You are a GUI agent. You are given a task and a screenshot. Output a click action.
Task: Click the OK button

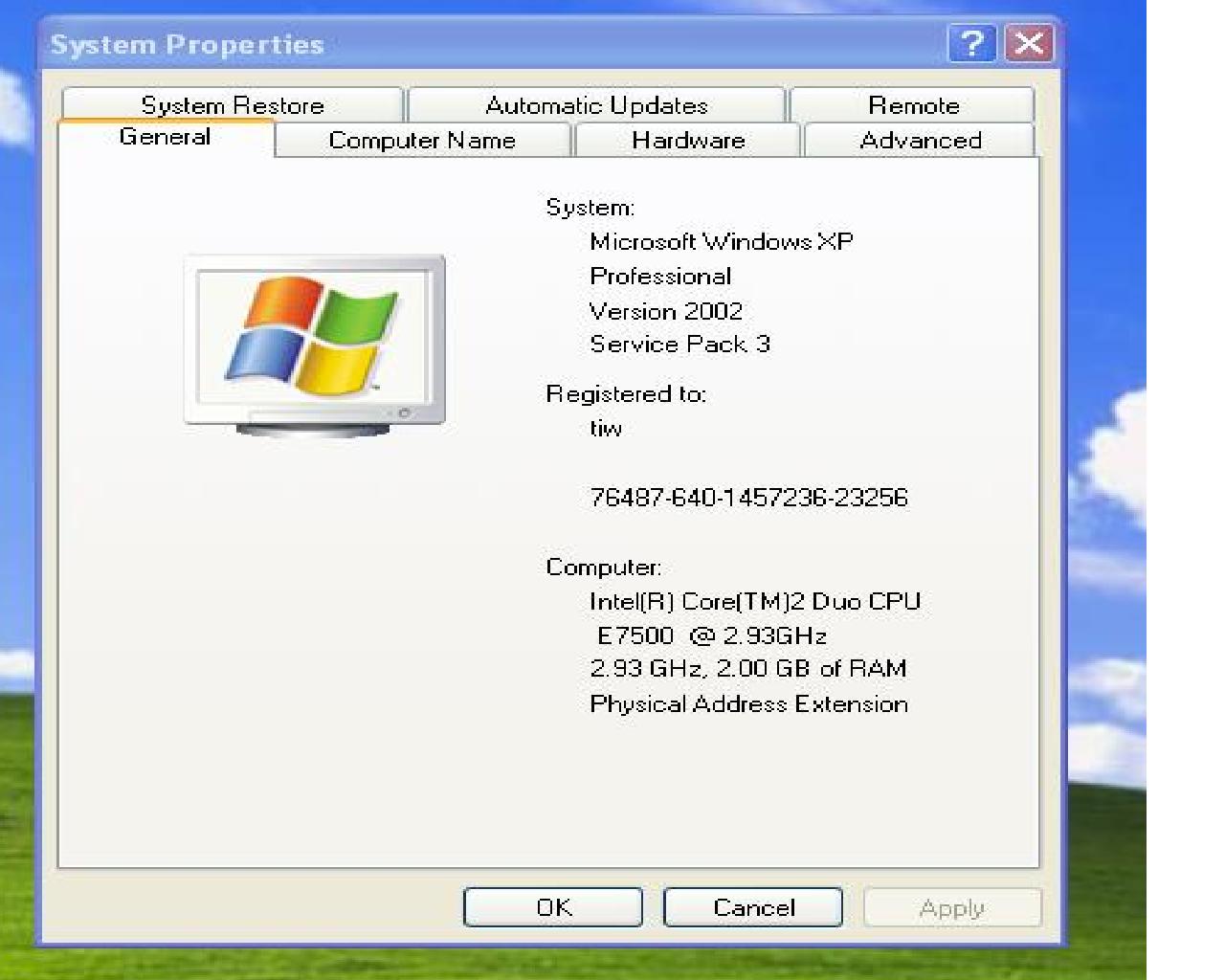click(x=553, y=907)
